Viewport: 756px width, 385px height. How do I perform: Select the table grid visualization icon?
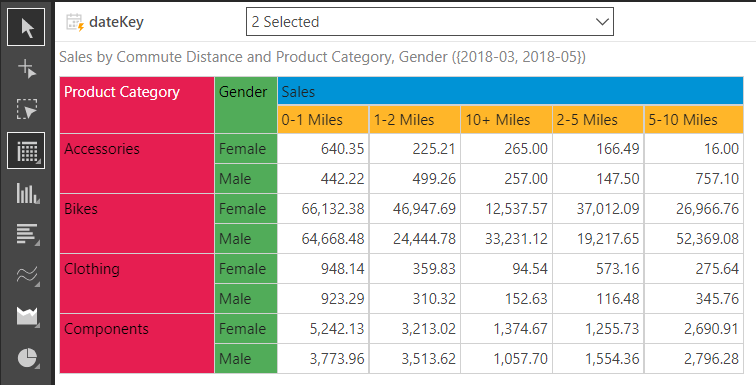[x=26, y=151]
